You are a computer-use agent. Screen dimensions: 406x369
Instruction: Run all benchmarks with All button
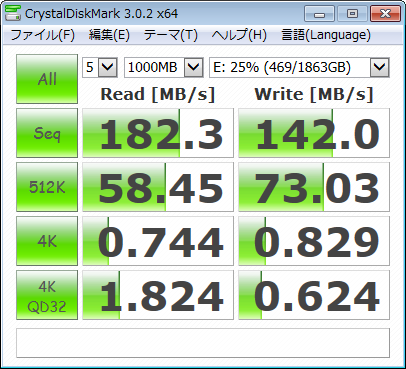click(47, 79)
